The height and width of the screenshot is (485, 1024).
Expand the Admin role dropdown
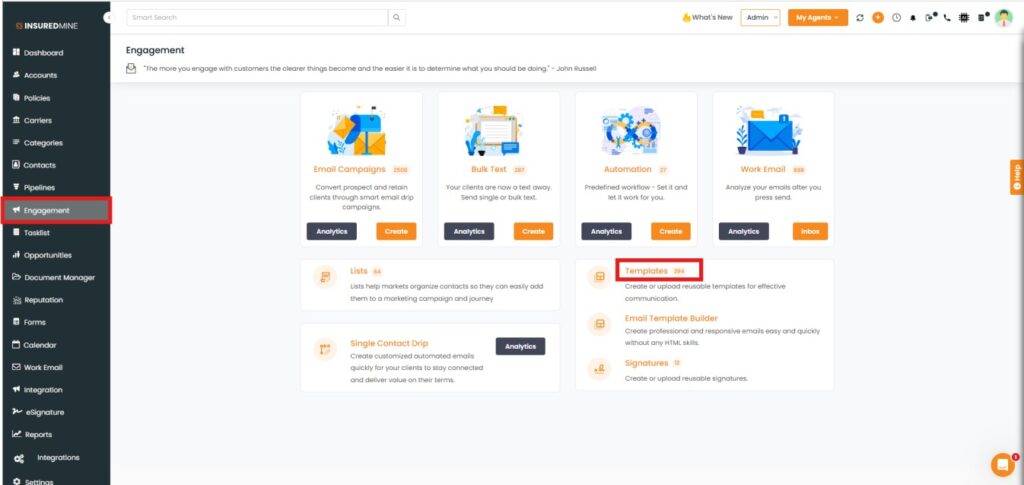click(760, 18)
